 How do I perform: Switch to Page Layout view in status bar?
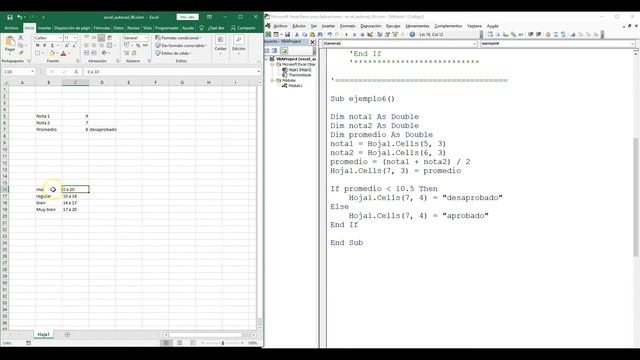[180, 343]
